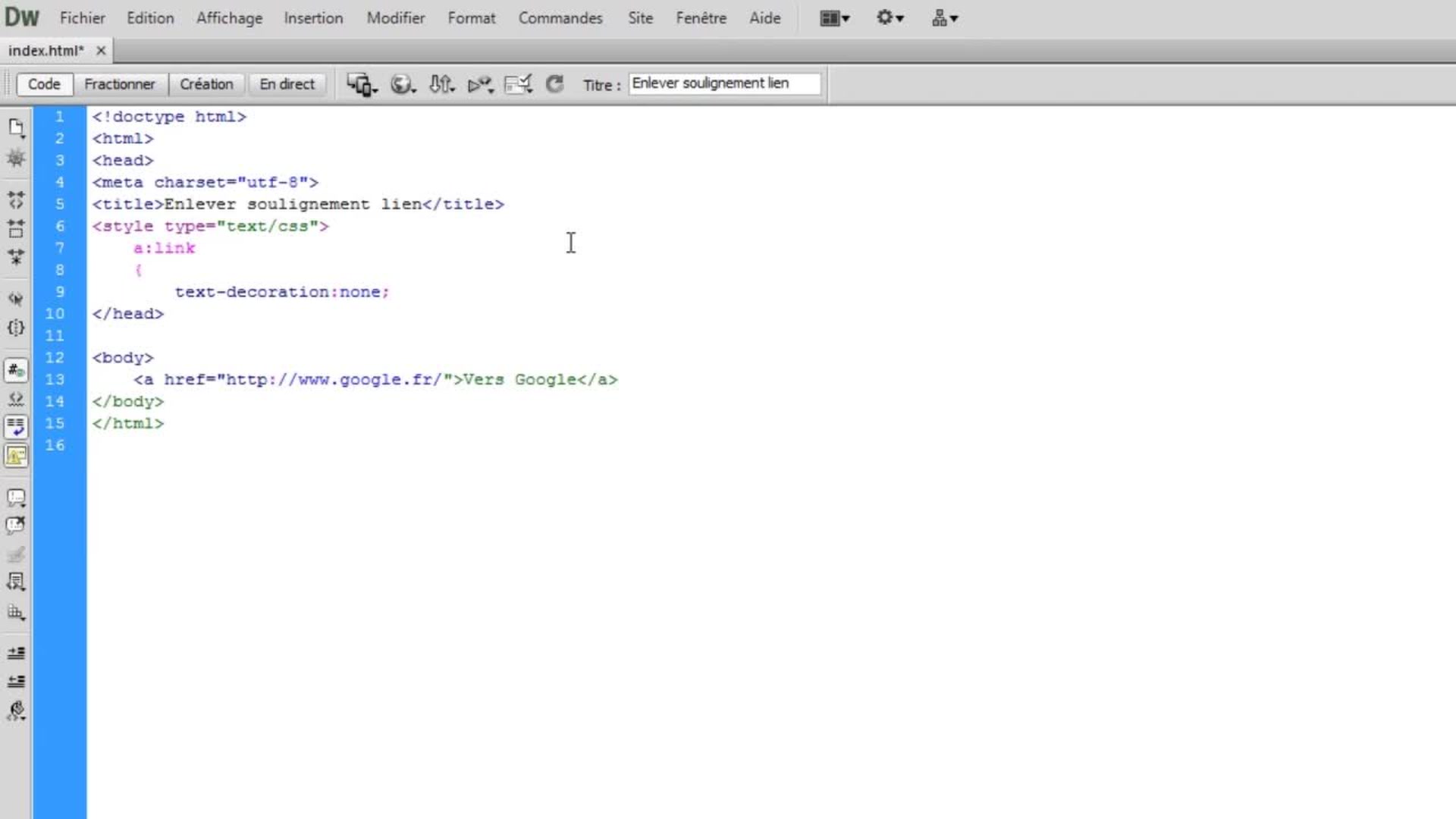The height and width of the screenshot is (819, 1456).
Task: Open the documents list icon in coding toolbar
Action: coord(16,127)
